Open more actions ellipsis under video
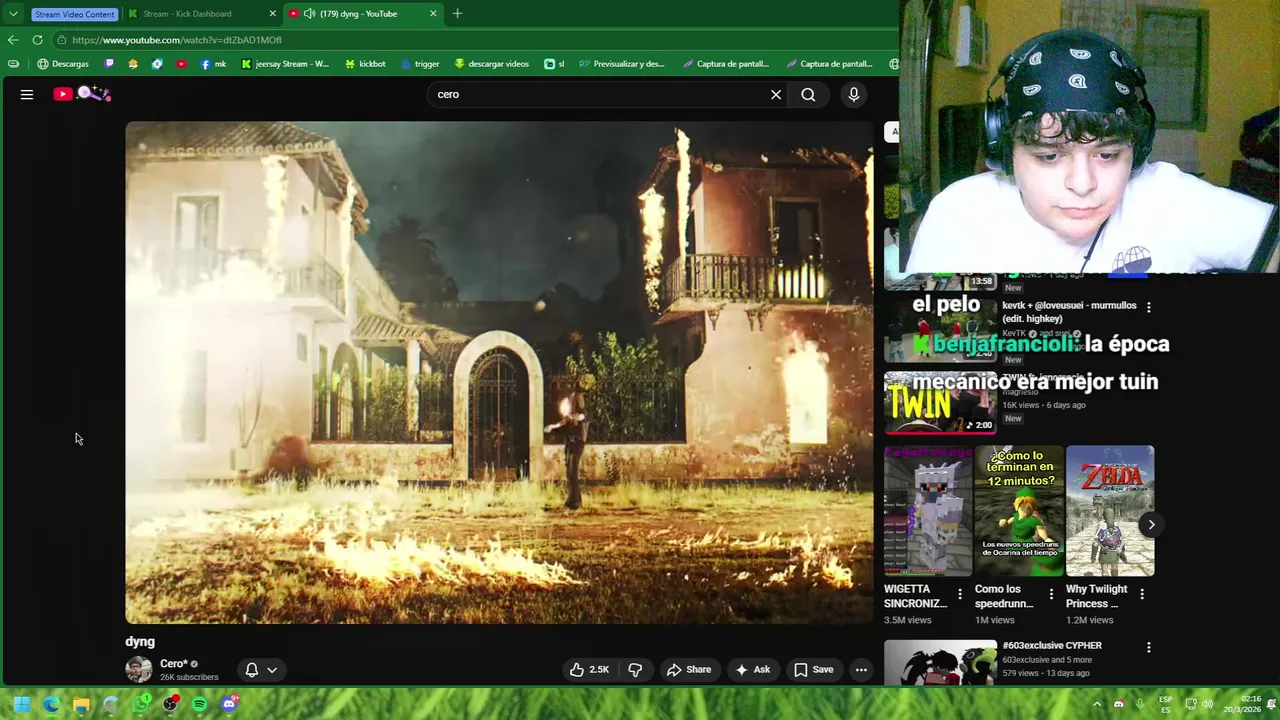The image size is (1280, 720). click(861, 670)
